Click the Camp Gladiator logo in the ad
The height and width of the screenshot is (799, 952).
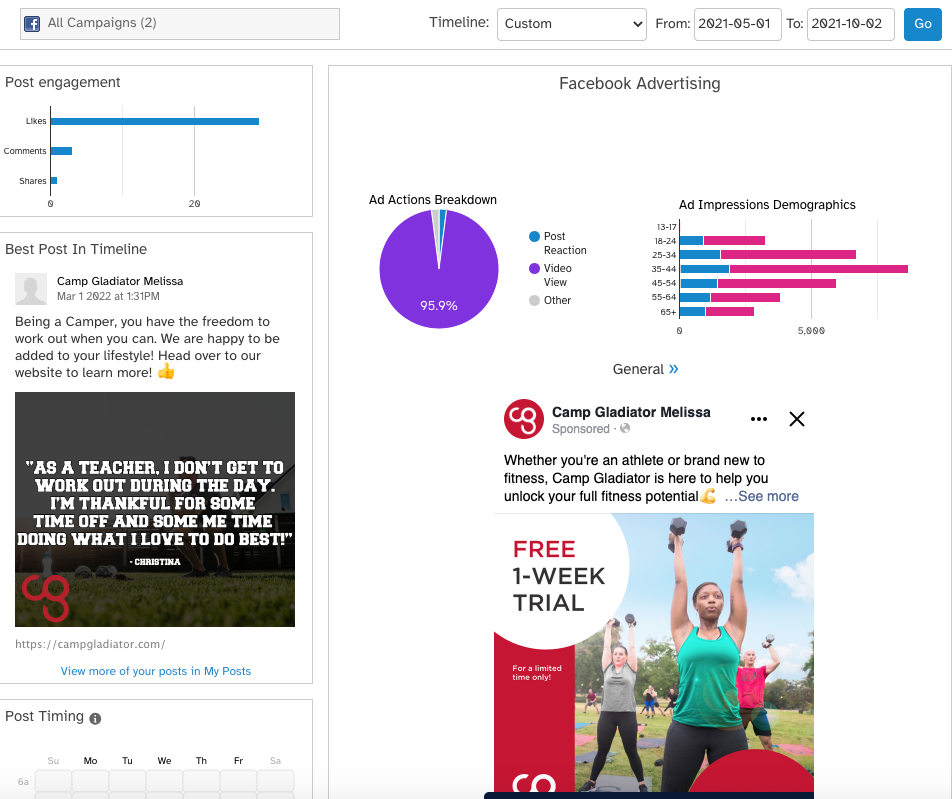[524, 419]
